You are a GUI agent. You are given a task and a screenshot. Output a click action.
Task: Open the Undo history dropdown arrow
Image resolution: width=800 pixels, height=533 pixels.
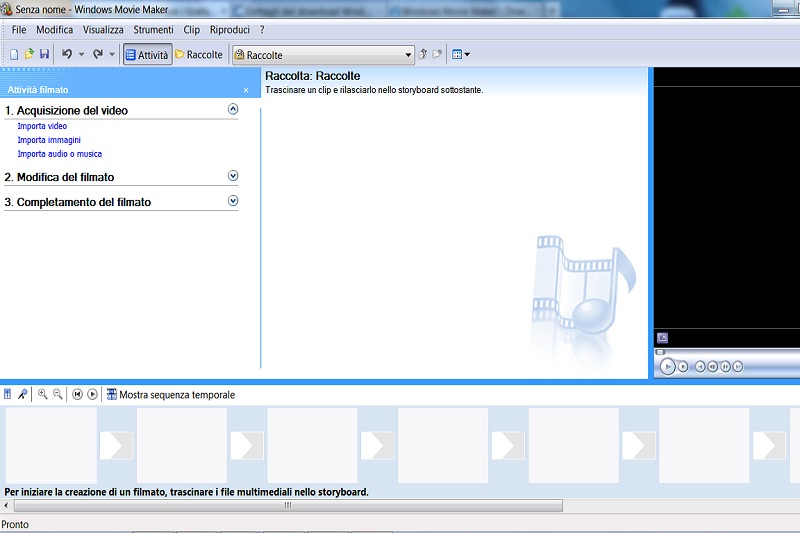tap(81, 54)
